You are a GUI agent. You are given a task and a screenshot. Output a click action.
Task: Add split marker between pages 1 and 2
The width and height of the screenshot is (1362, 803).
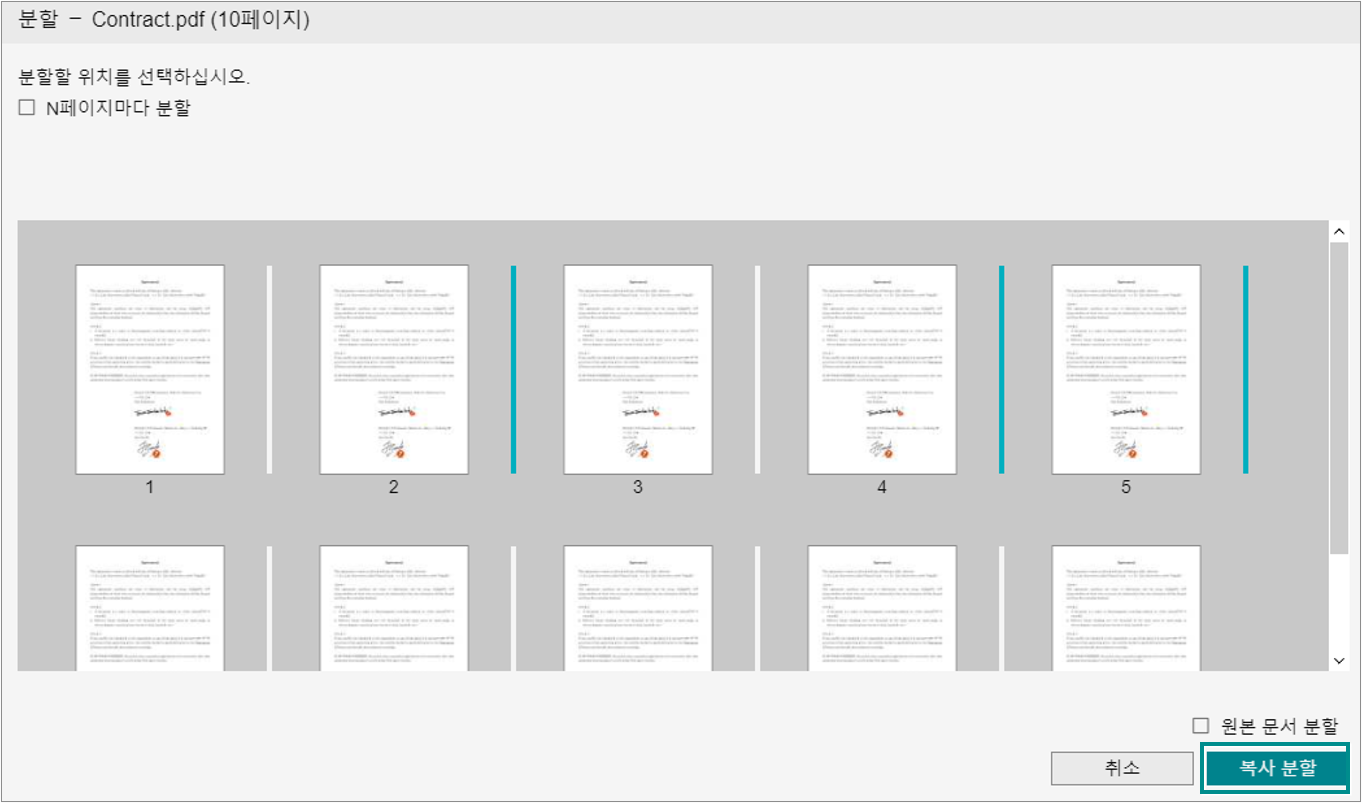point(269,369)
